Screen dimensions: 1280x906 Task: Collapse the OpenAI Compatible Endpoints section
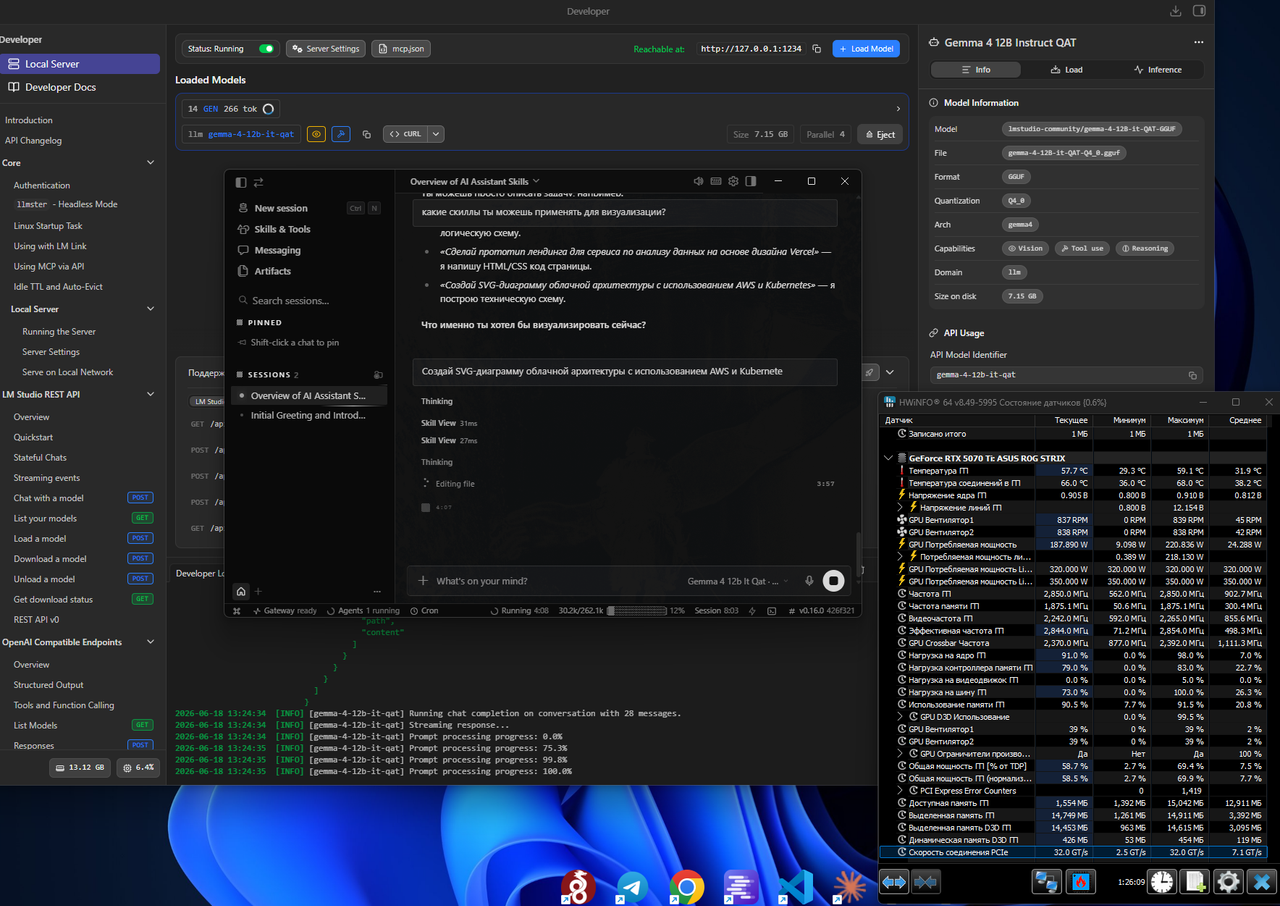[151, 642]
